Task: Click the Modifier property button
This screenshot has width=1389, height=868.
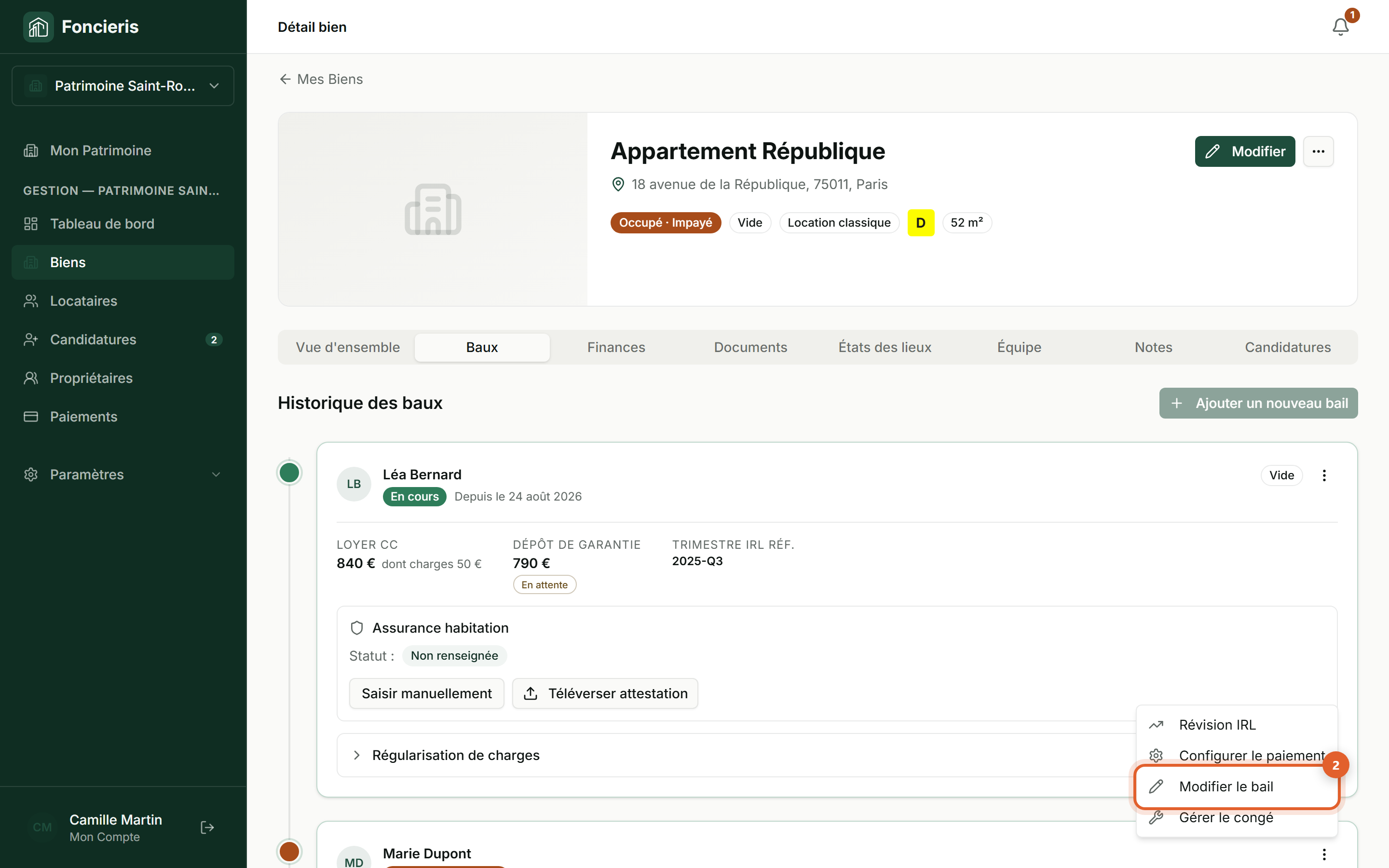Action: coord(1244,151)
